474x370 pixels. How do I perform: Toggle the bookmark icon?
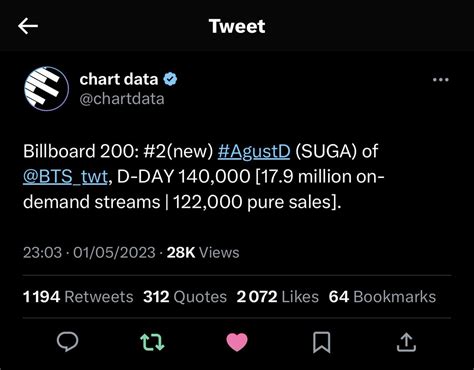coord(322,342)
